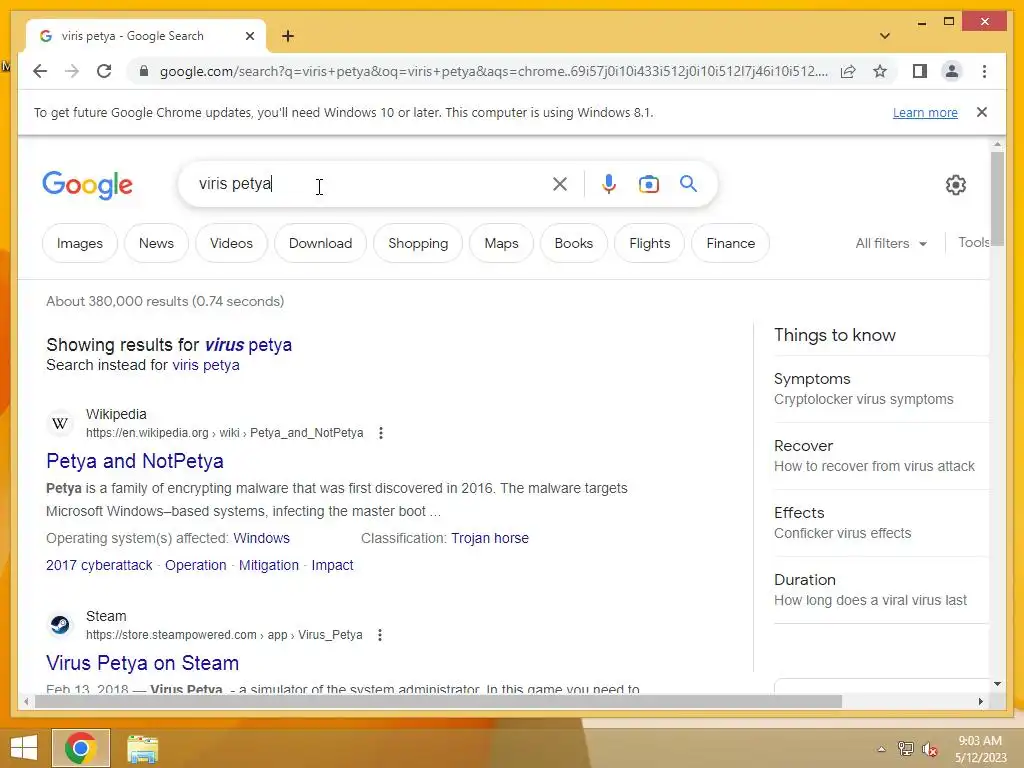The height and width of the screenshot is (768, 1024).
Task: Open Learn more link about Chrome updates
Action: point(925,112)
